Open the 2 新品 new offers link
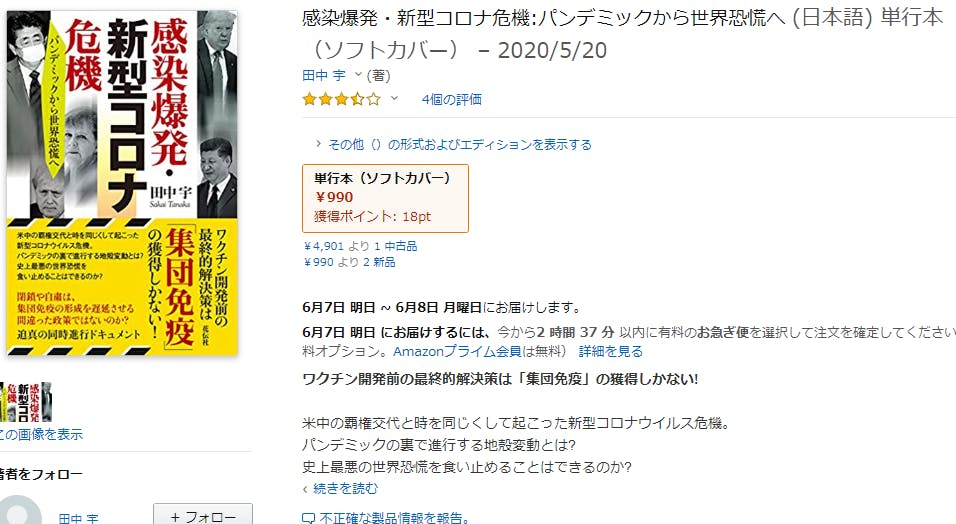 pos(379,262)
